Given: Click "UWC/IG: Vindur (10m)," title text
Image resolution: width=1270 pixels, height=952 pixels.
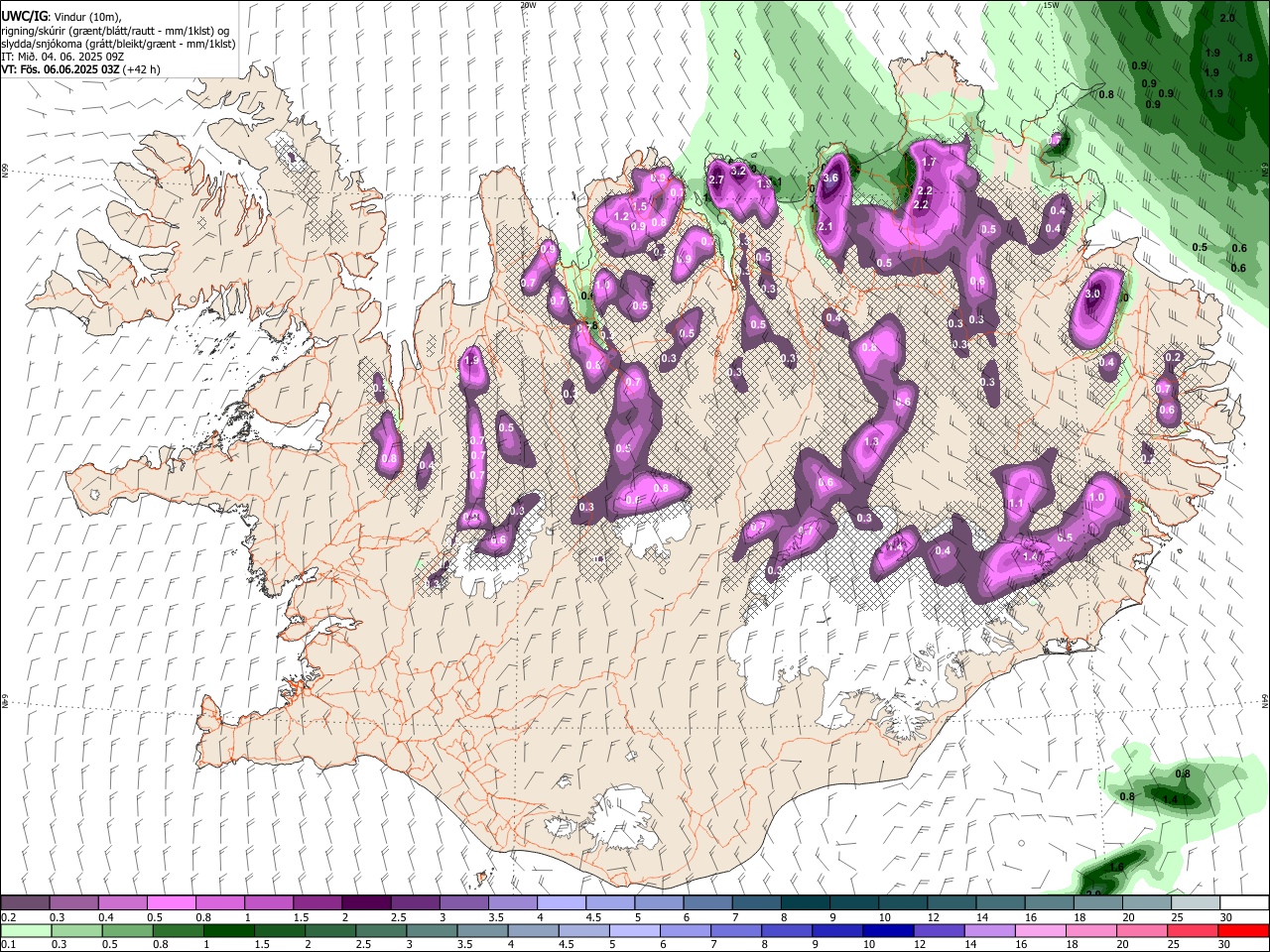Looking at the screenshot, I should tap(62, 17).
